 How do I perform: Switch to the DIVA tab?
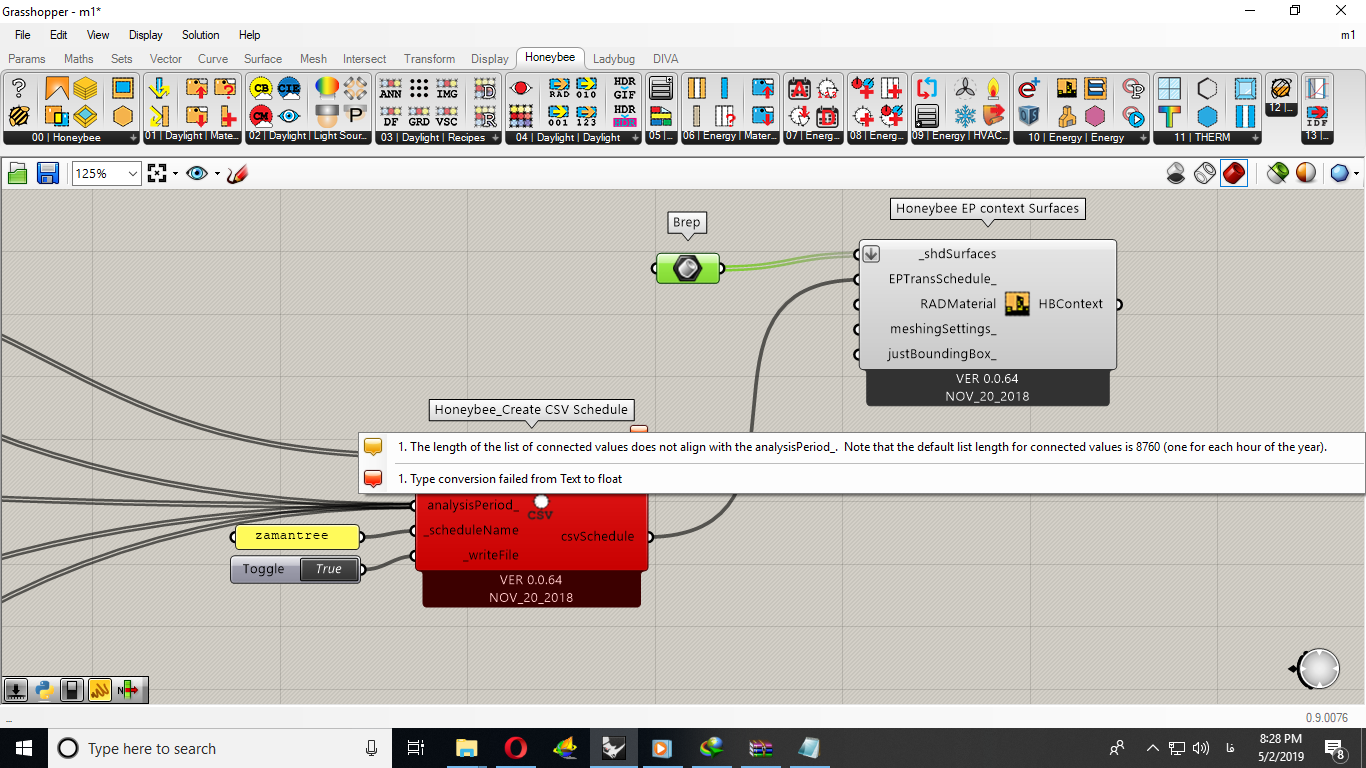(x=665, y=59)
